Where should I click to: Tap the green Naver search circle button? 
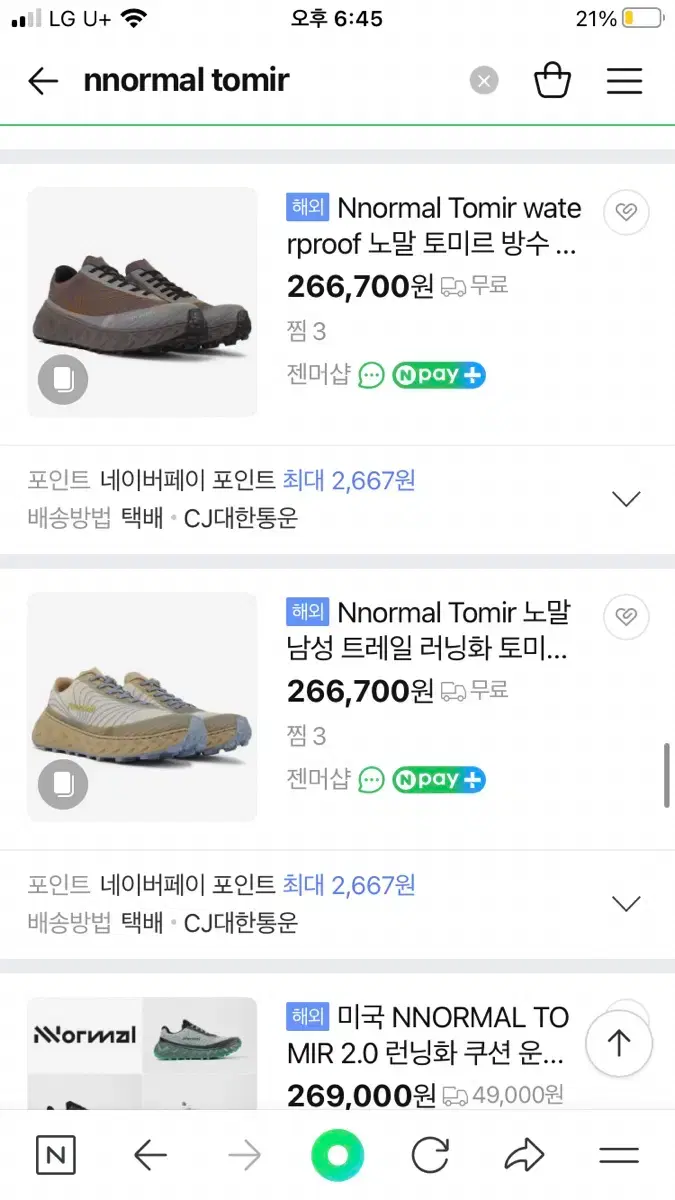coord(338,1156)
